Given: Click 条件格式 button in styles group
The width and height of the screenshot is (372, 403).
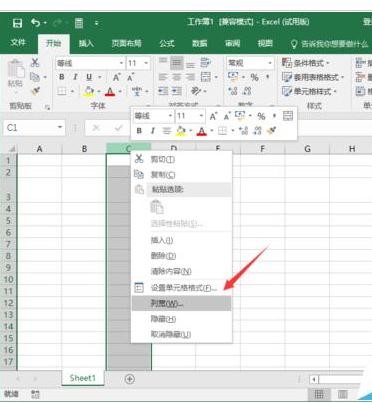Looking at the screenshot, I should pyautogui.click(x=306, y=63).
